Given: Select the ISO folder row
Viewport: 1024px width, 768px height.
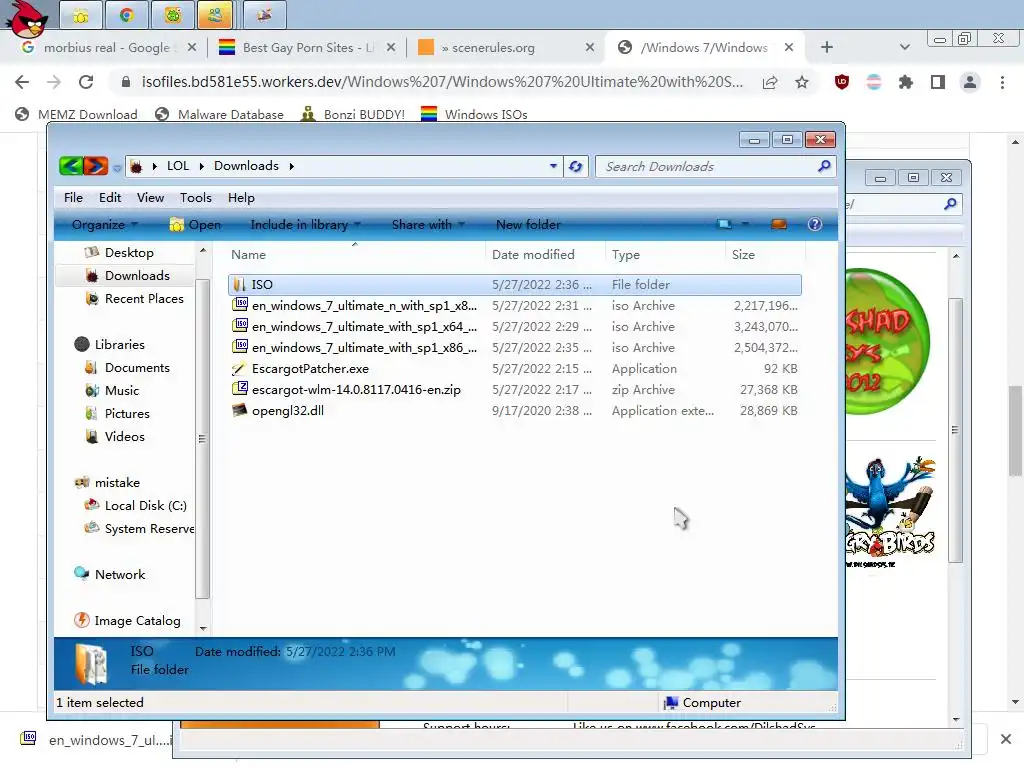Looking at the screenshot, I should [x=515, y=285].
